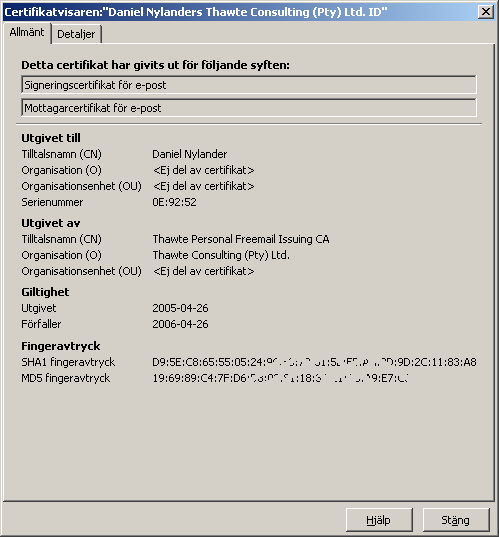Click the issued date 2005-04-26
Viewport: 499px width, 537px height.
point(180,308)
